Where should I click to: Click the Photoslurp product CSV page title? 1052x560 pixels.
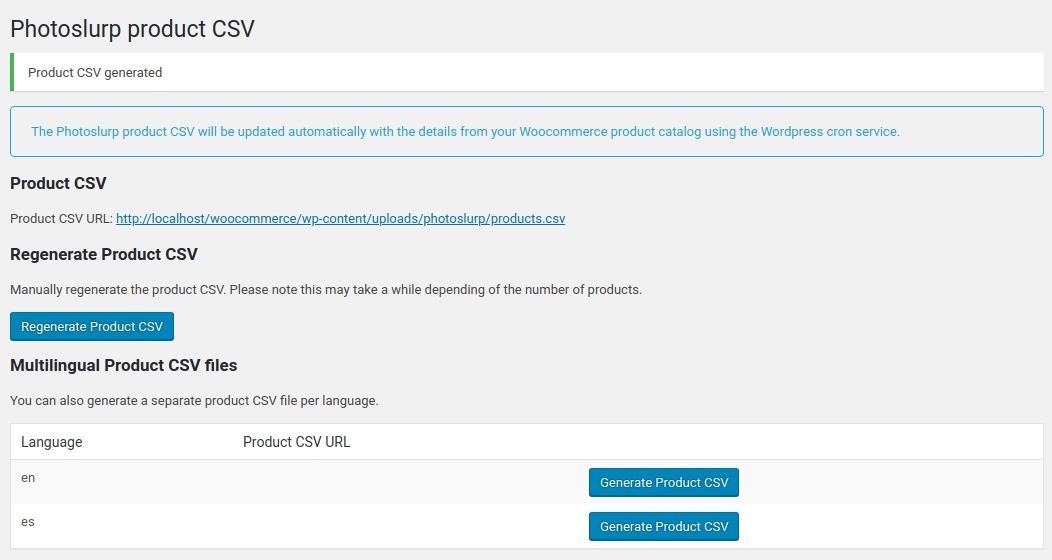pos(132,29)
